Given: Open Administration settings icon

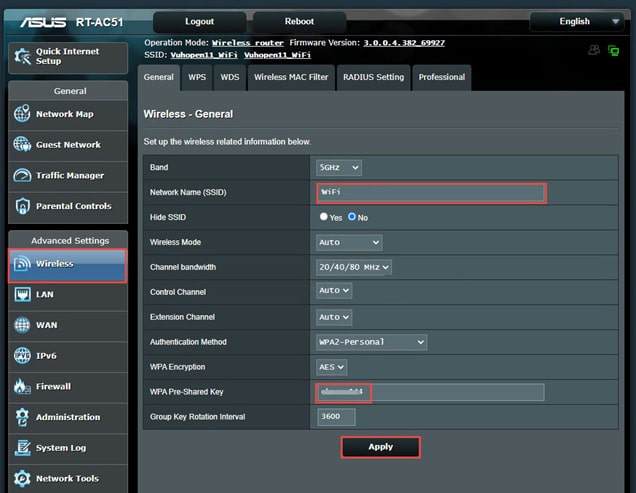Looking at the screenshot, I should pyautogui.click(x=22, y=417).
